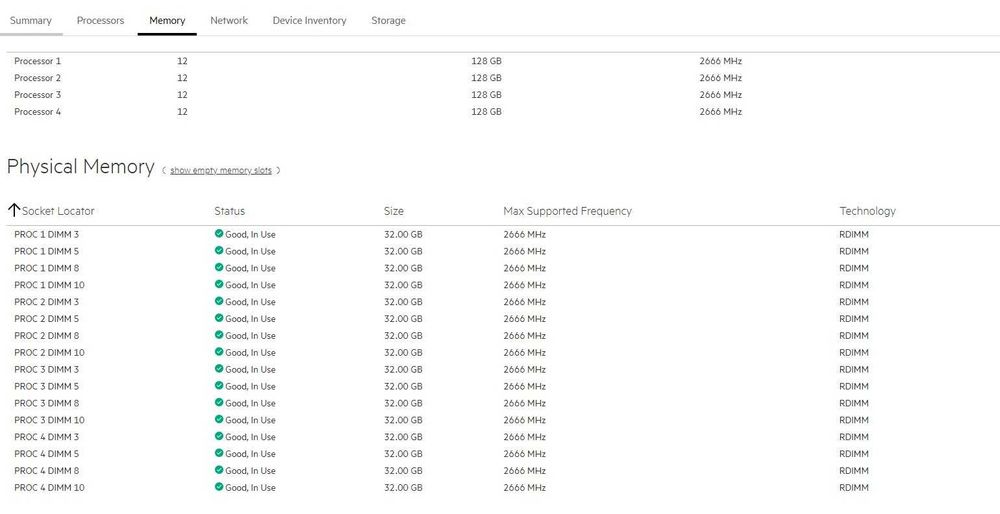Viewport: 1000px width, 514px height.
Task: Click the sort arrow beside Socket Locator
Action: pos(14,210)
